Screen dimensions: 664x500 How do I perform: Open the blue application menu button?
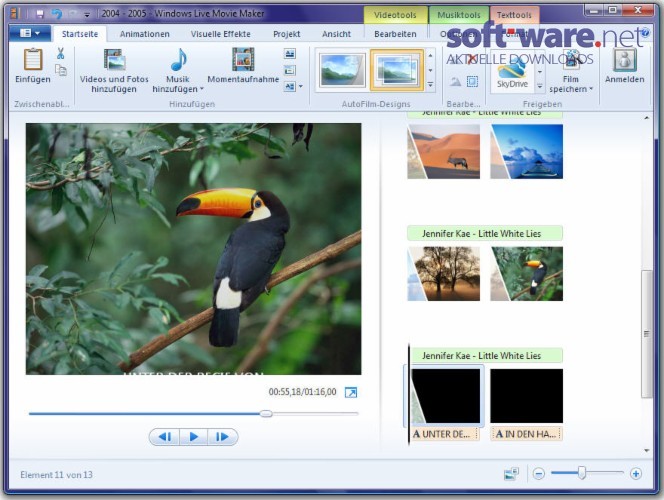pos(30,33)
